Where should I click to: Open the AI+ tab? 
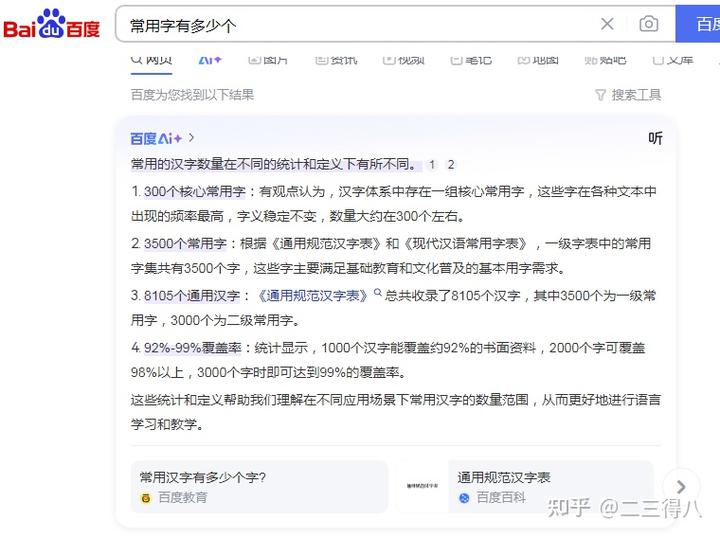click(x=210, y=60)
